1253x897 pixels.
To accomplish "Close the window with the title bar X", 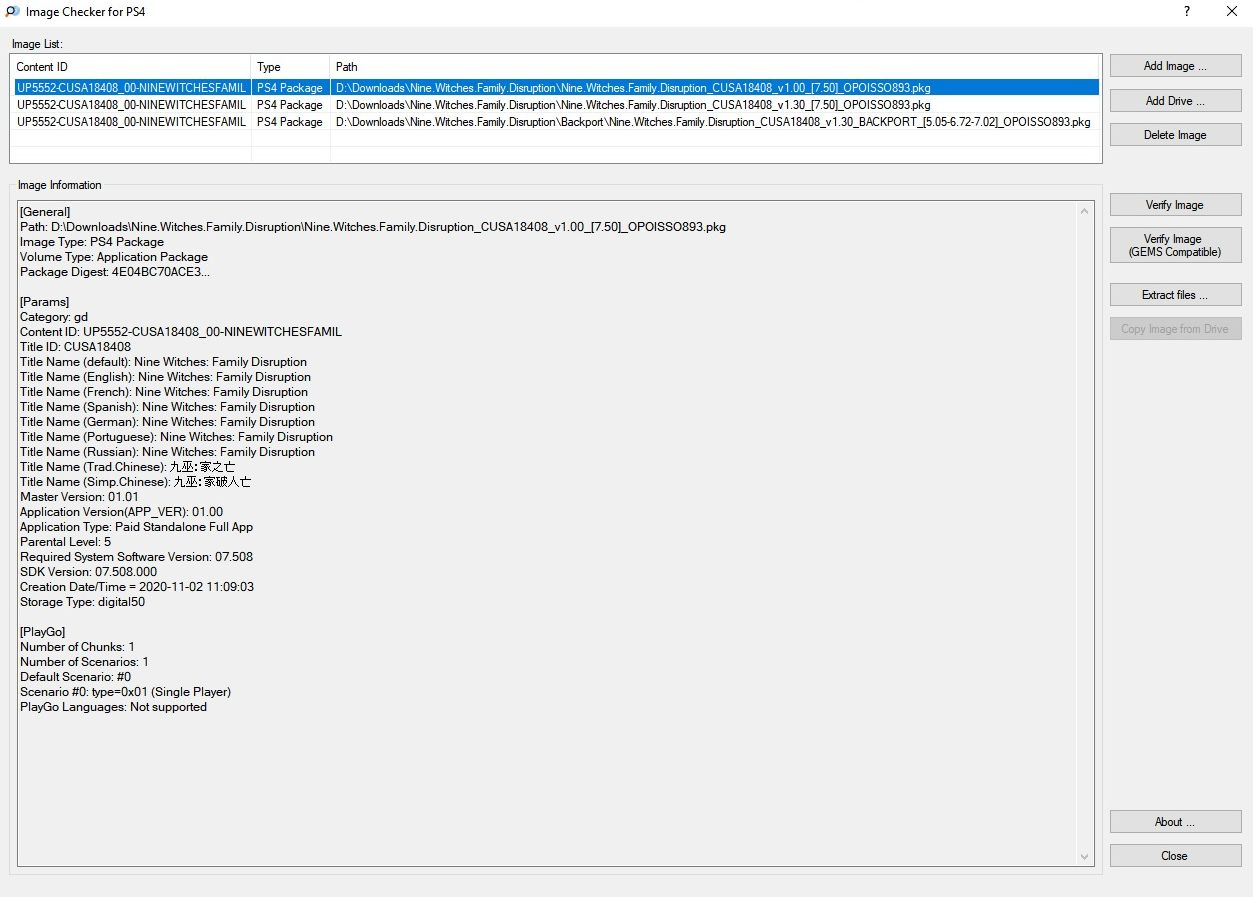I will pos(1231,12).
